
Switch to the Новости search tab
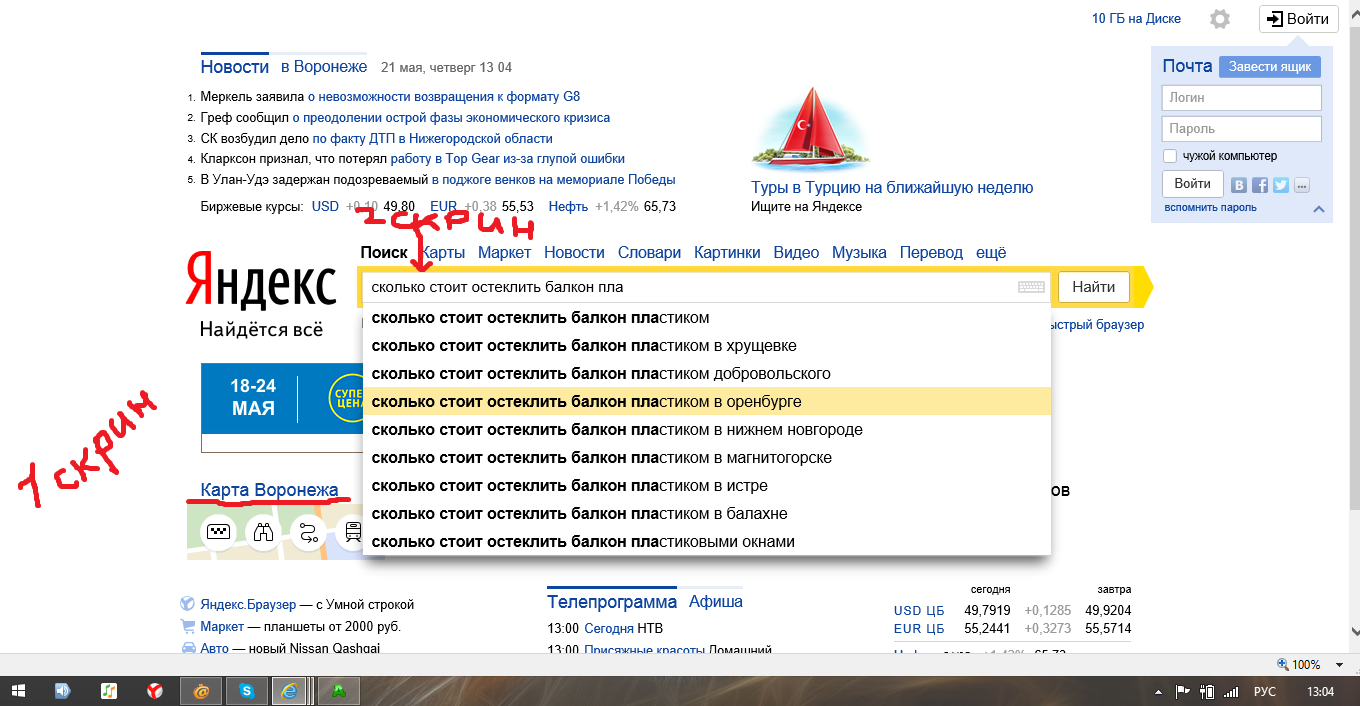574,253
